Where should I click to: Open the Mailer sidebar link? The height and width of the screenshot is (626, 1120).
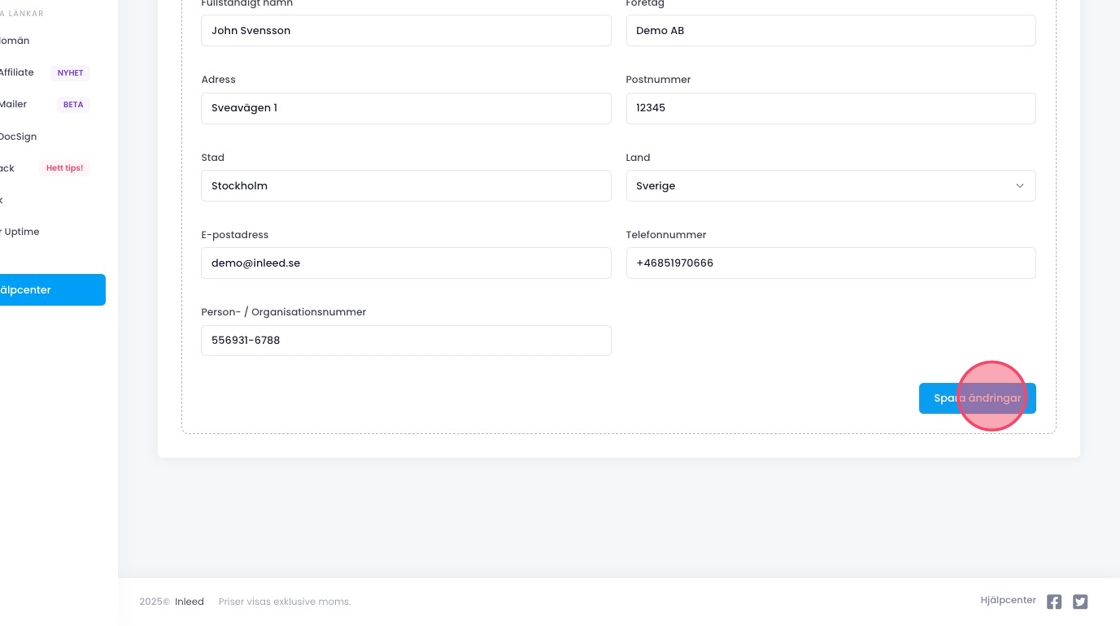pos(14,105)
